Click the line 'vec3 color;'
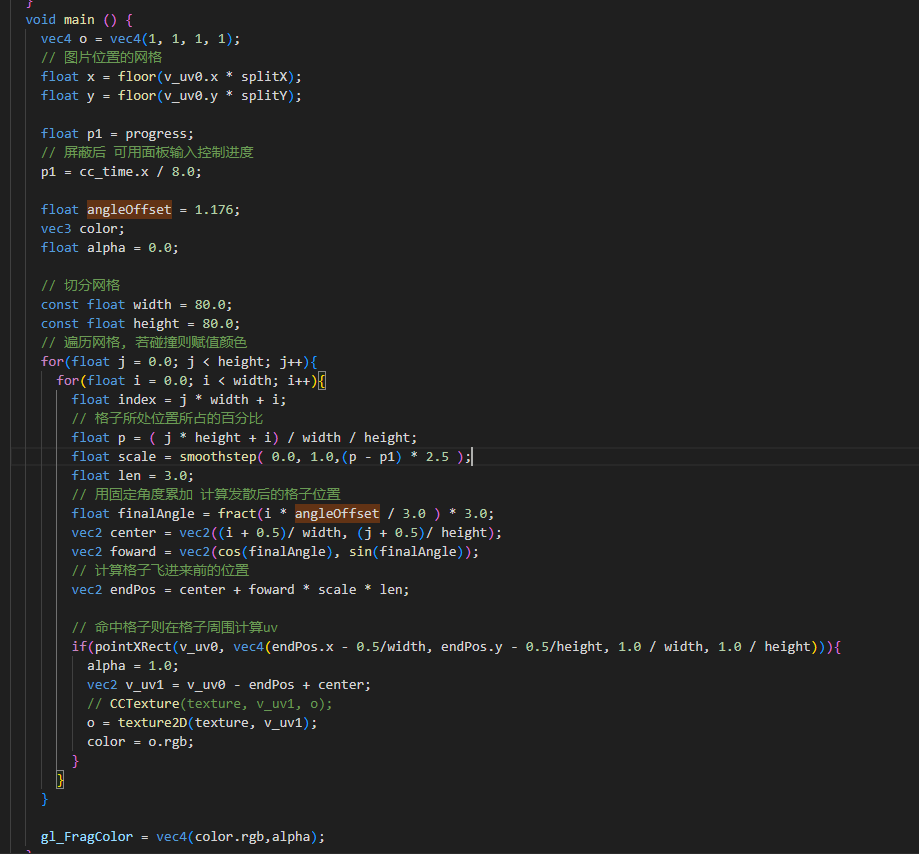The image size is (919, 854). (83, 229)
